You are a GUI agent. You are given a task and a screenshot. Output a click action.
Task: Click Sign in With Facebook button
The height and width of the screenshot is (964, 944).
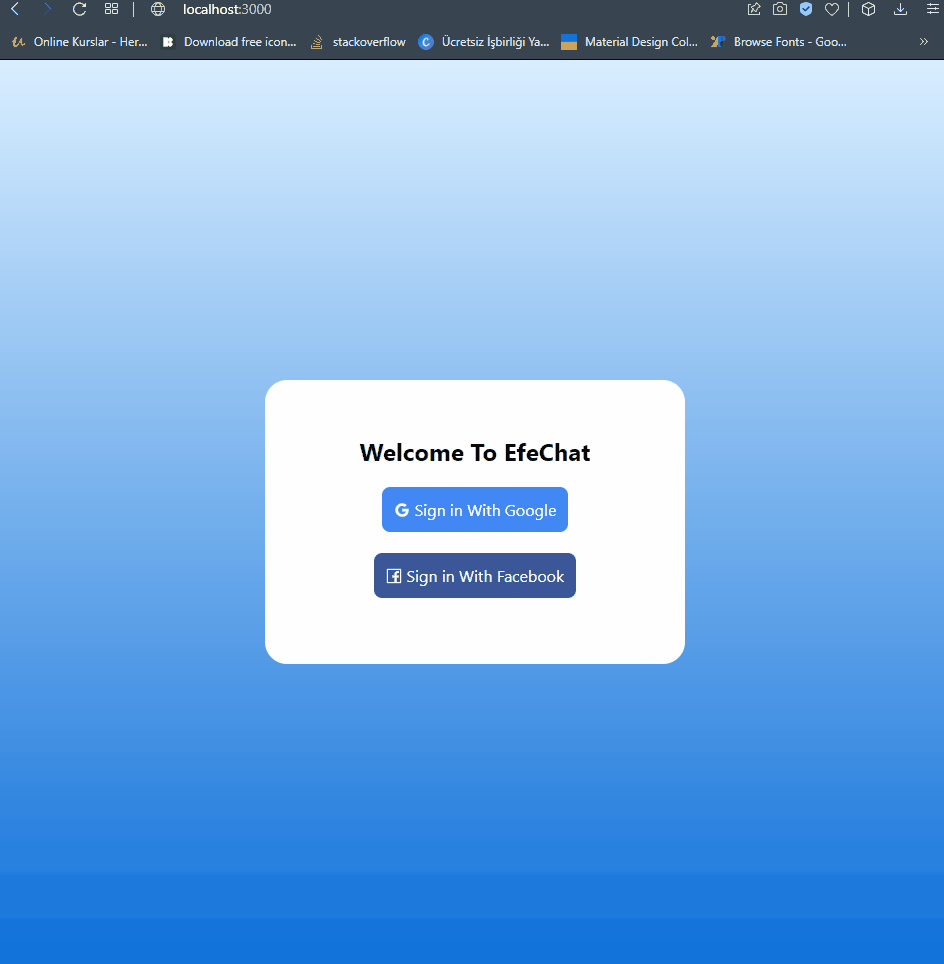coord(475,575)
